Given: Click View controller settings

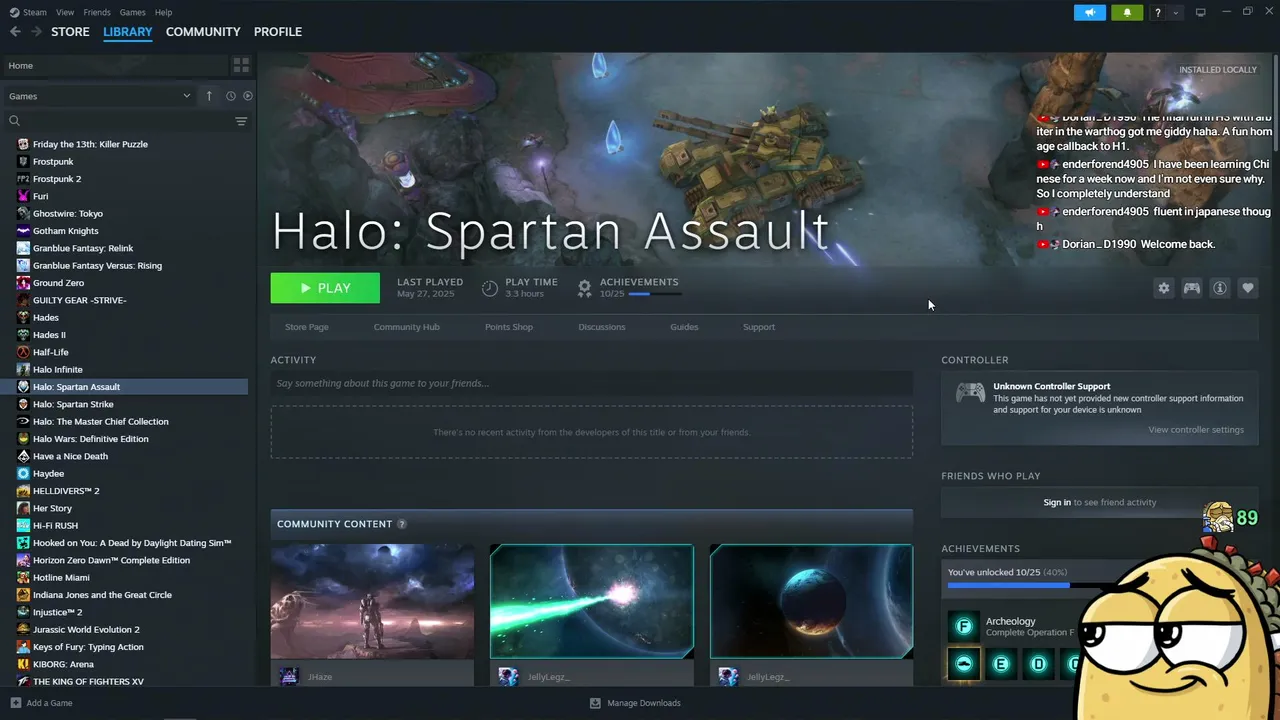Looking at the screenshot, I should click(x=1196, y=430).
